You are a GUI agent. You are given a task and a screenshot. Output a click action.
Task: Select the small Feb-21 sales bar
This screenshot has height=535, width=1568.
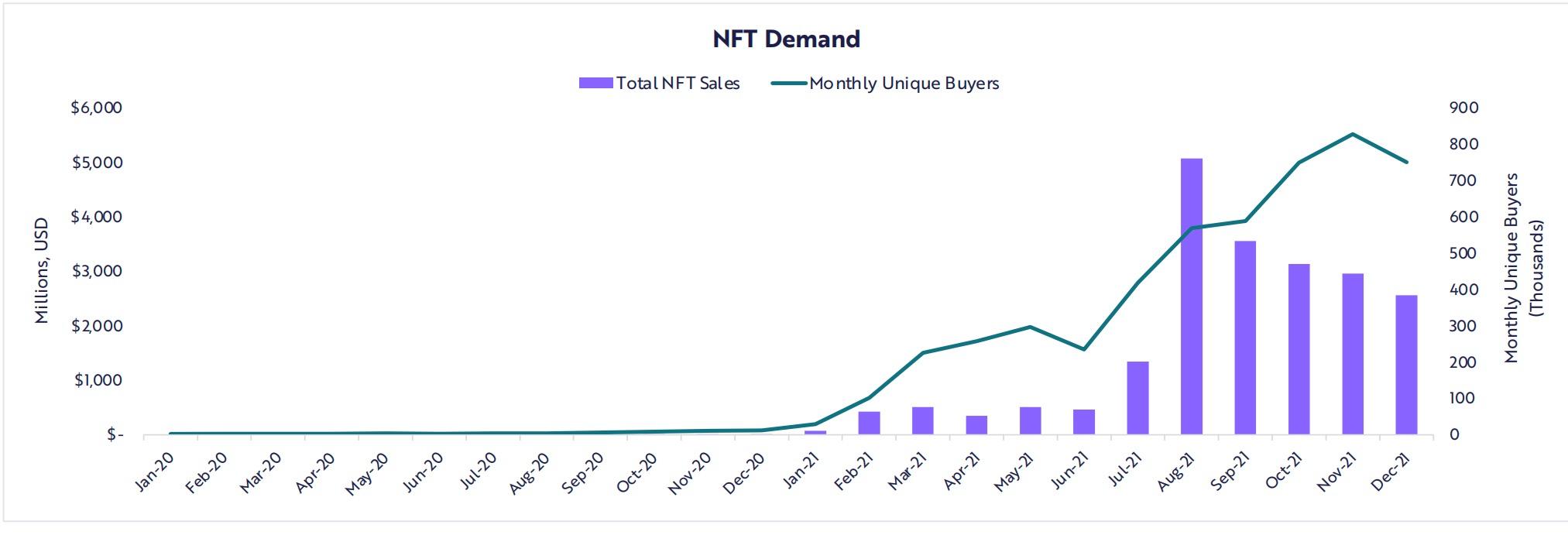click(x=869, y=423)
